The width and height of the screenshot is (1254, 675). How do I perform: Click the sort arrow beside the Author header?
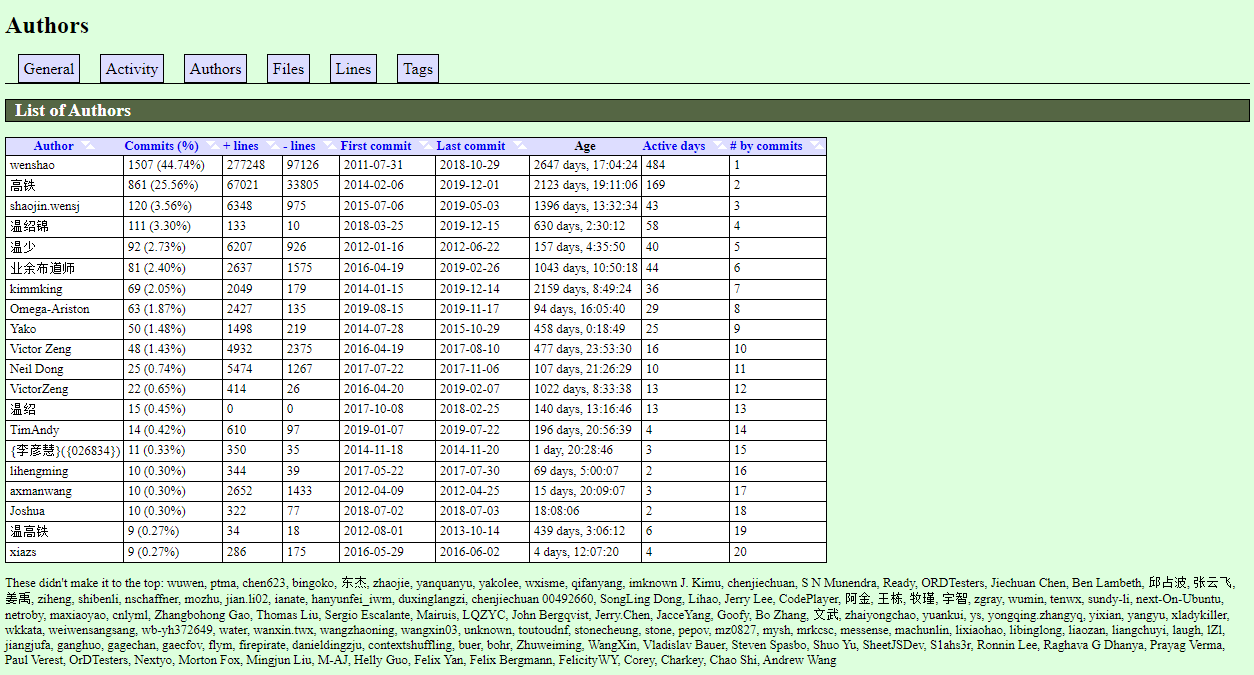(88, 146)
